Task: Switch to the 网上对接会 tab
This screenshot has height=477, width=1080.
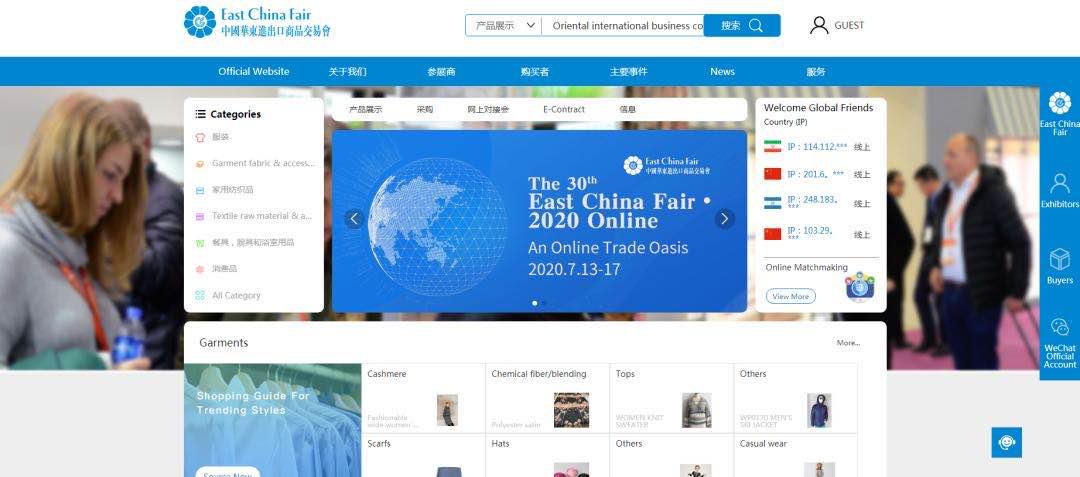Action: (488, 109)
